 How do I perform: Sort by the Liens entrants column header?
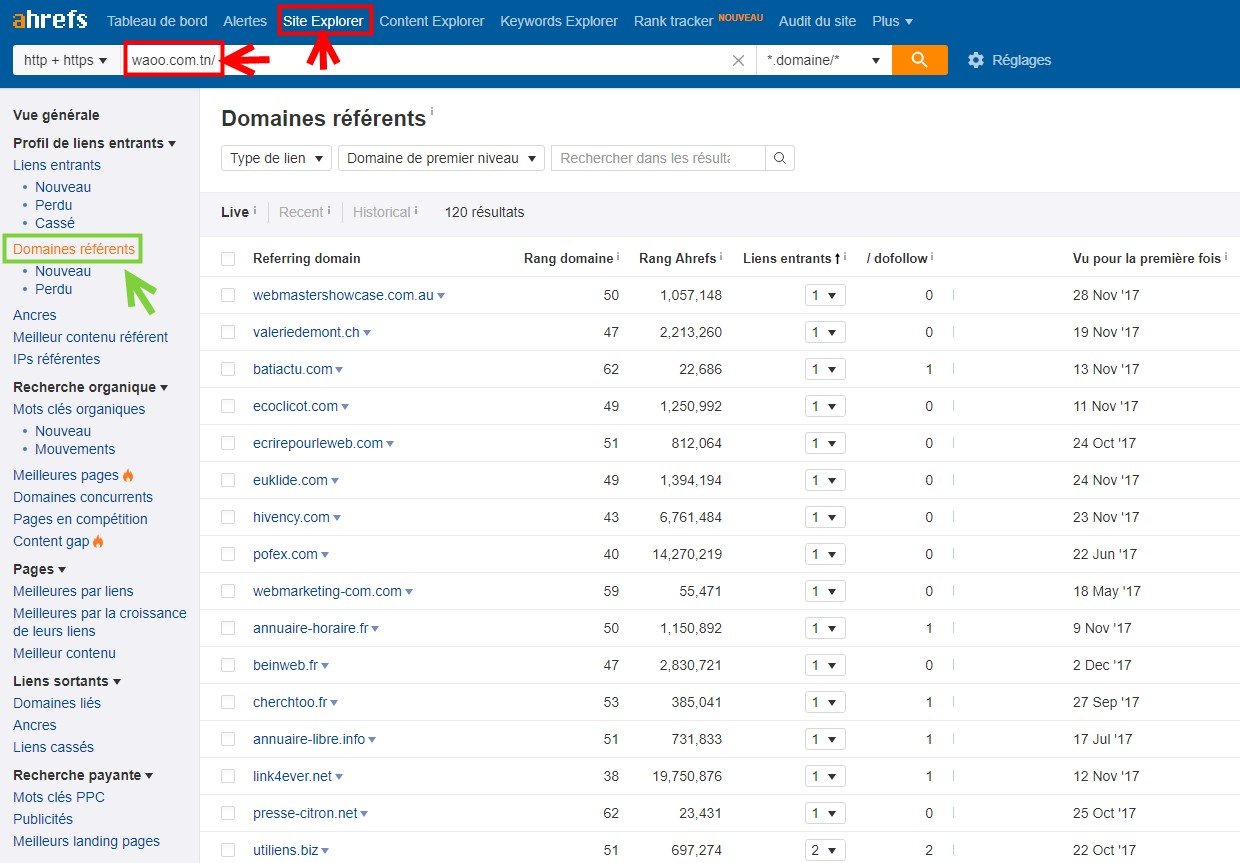[788, 258]
